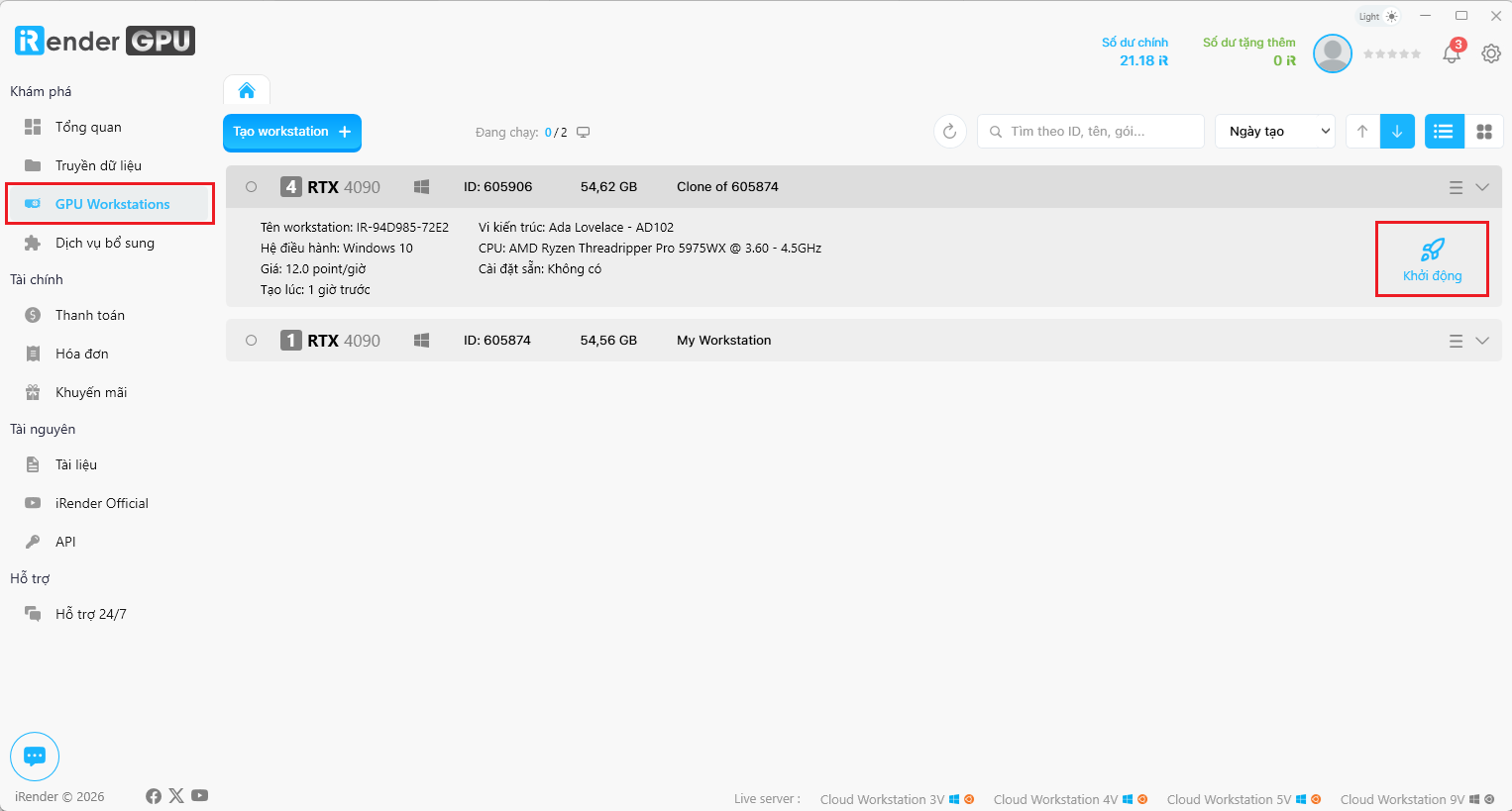
Task: Open Dịch vụ bổ sung menu item
Action: 104,243
